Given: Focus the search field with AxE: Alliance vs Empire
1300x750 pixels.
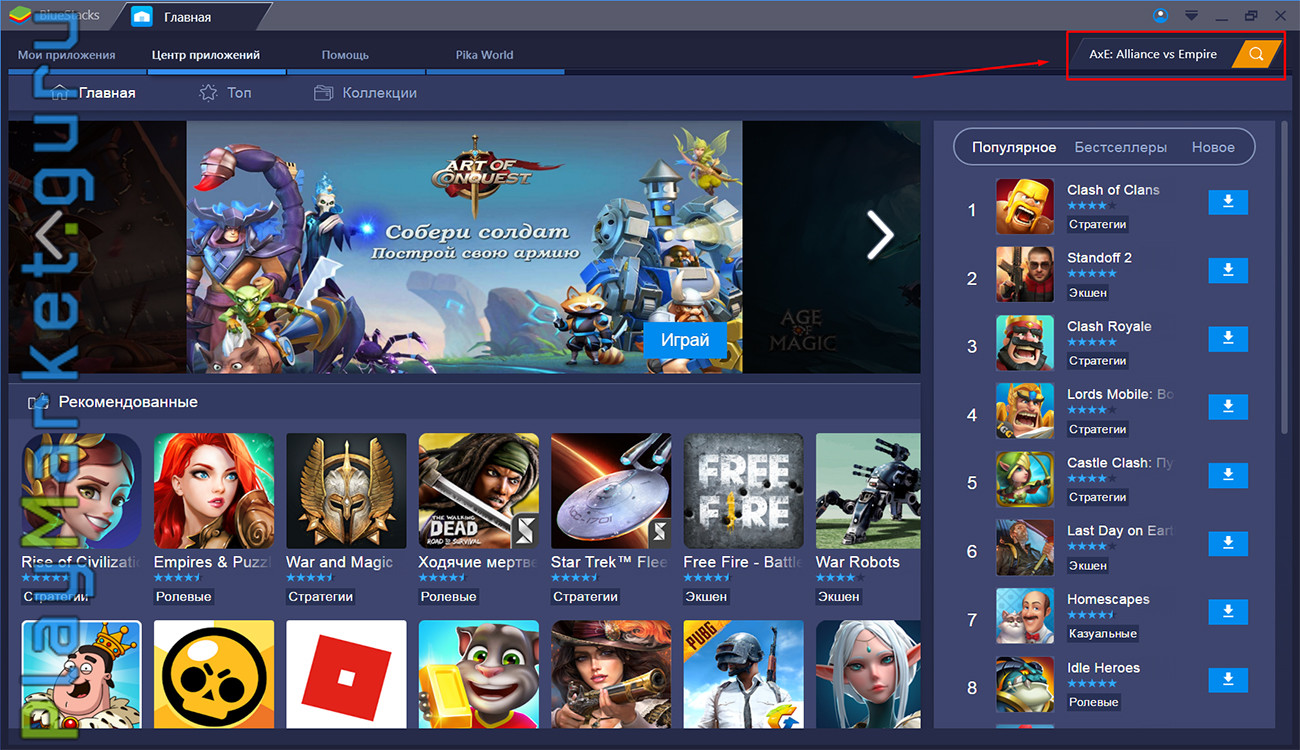Looking at the screenshot, I should (1153, 54).
